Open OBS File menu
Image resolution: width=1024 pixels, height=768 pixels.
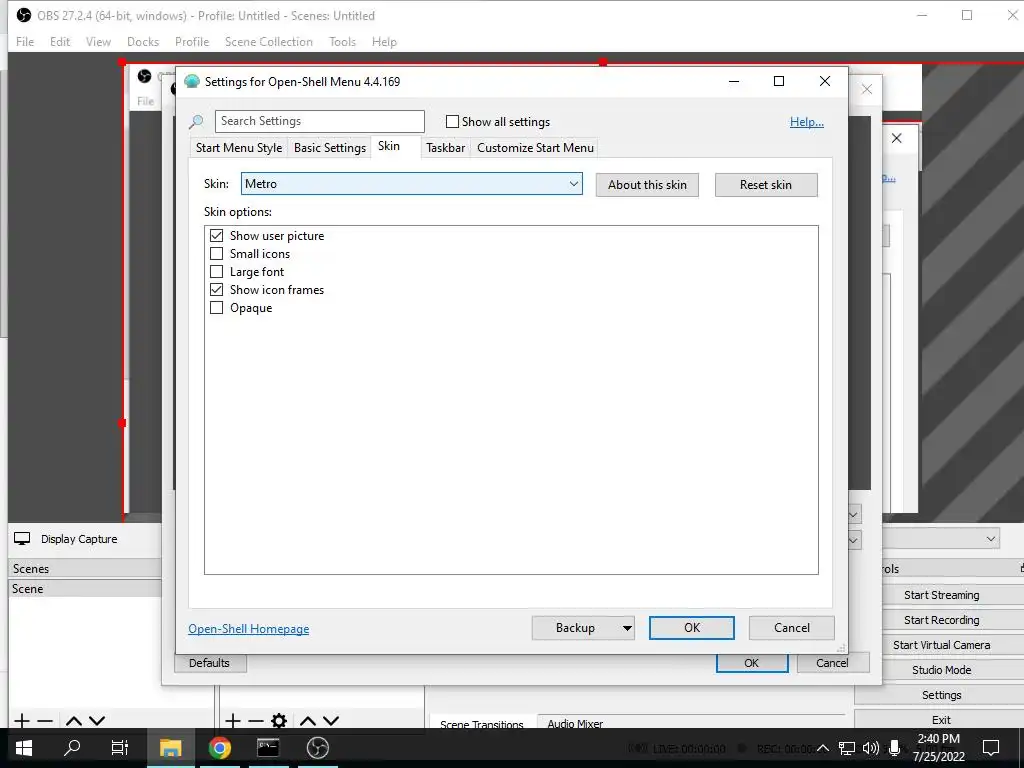(x=25, y=42)
